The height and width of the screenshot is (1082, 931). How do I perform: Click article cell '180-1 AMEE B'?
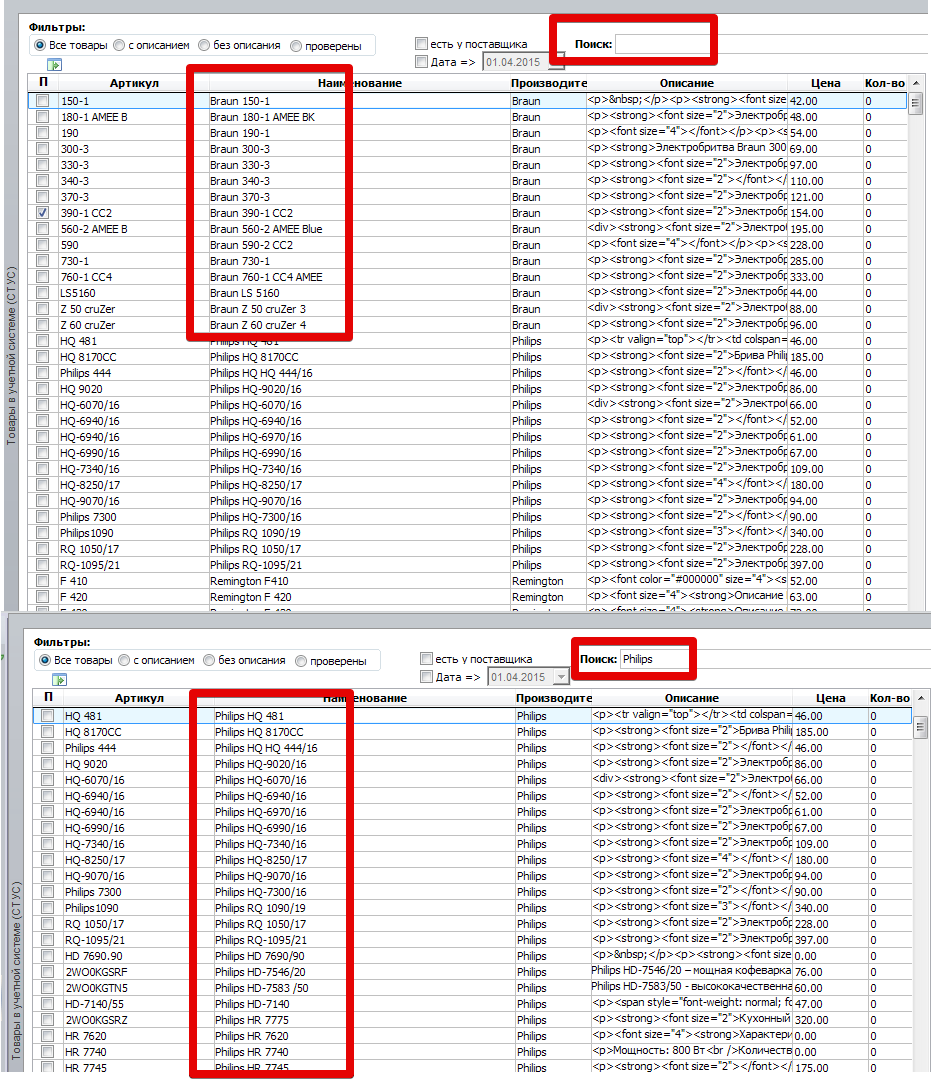click(x=134, y=117)
